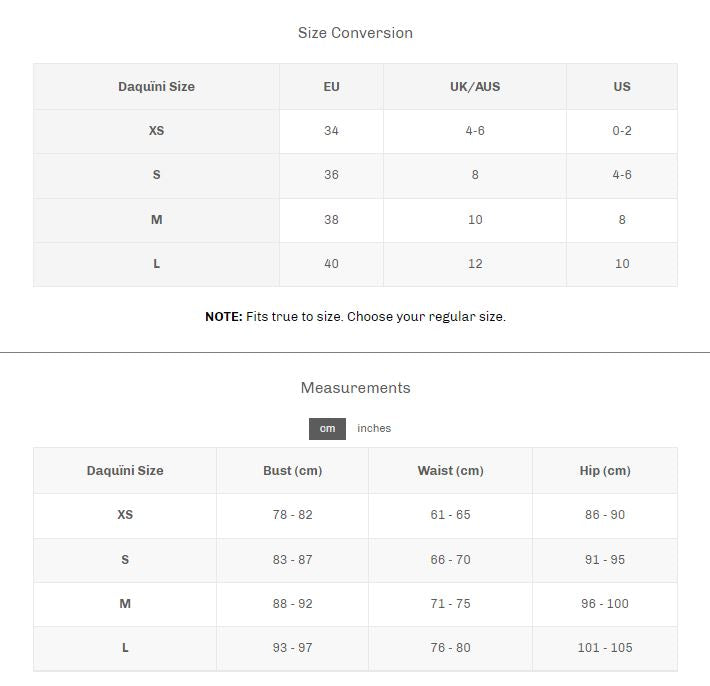Click the Hip (cm) column header

605,471
